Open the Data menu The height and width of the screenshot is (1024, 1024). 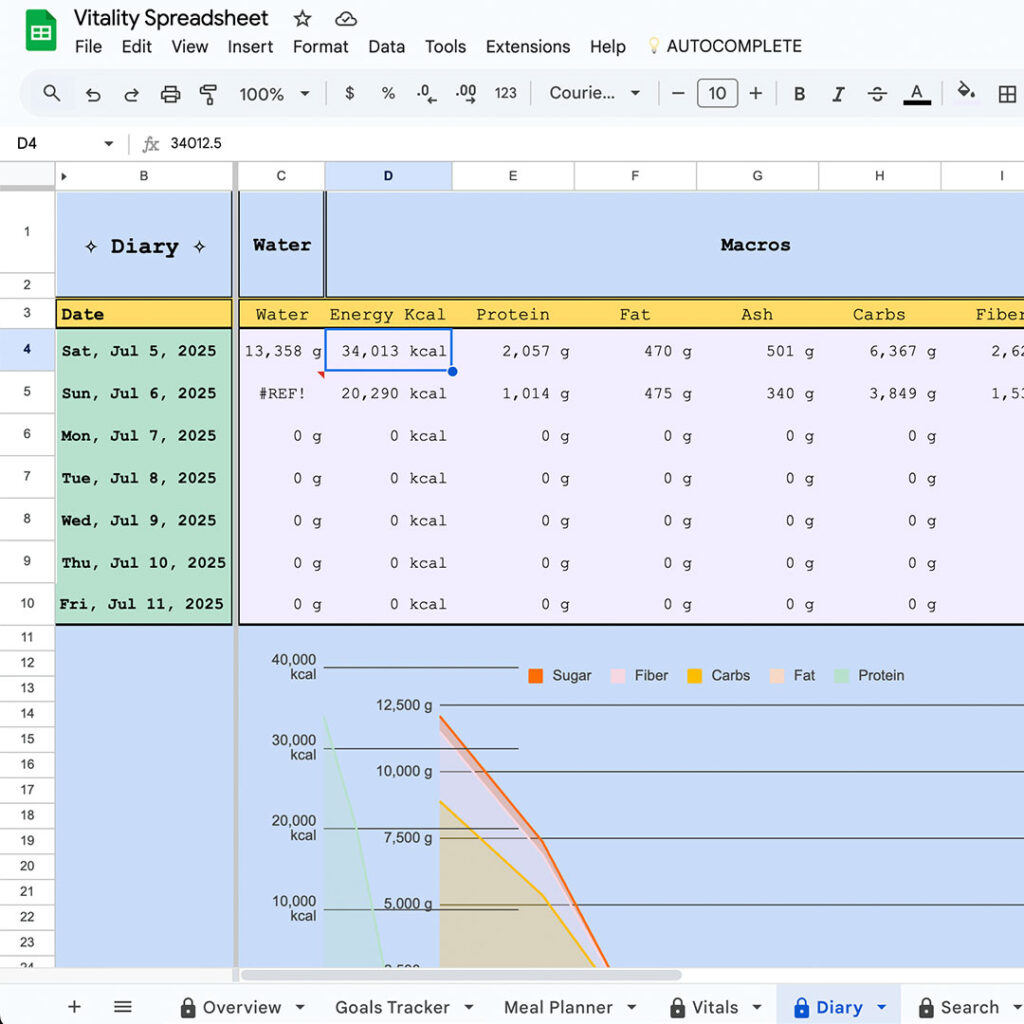pyautogui.click(x=387, y=46)
